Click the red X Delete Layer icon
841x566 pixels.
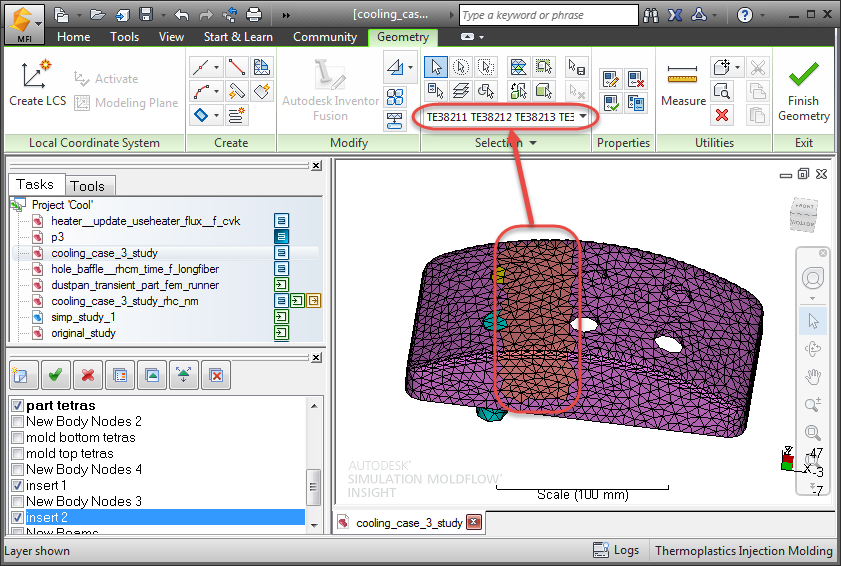pyautogui.click(x=87, y=375)
